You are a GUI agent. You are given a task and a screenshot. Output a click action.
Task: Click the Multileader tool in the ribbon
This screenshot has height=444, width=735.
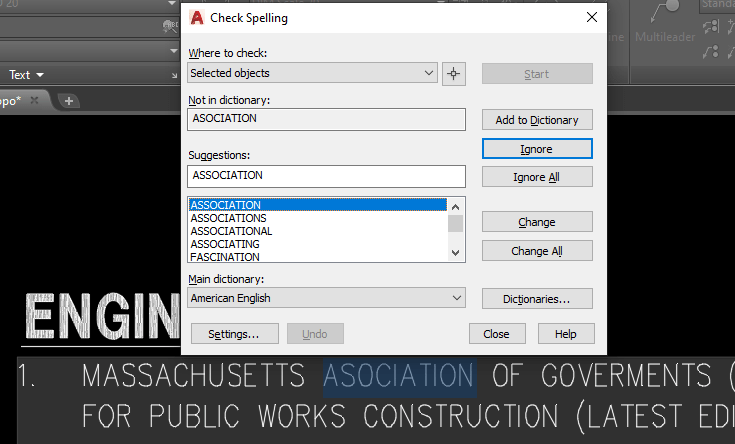[x=665, y=22]
